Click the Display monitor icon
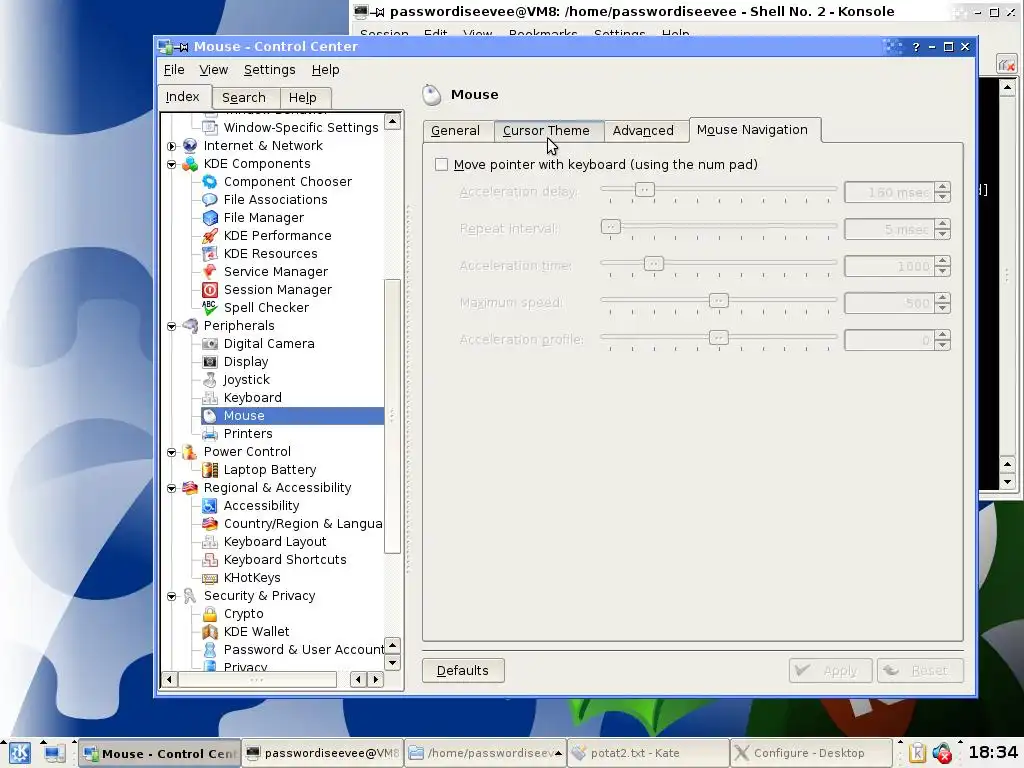This screenshot has width=1024, height=768. coord(210,362)
